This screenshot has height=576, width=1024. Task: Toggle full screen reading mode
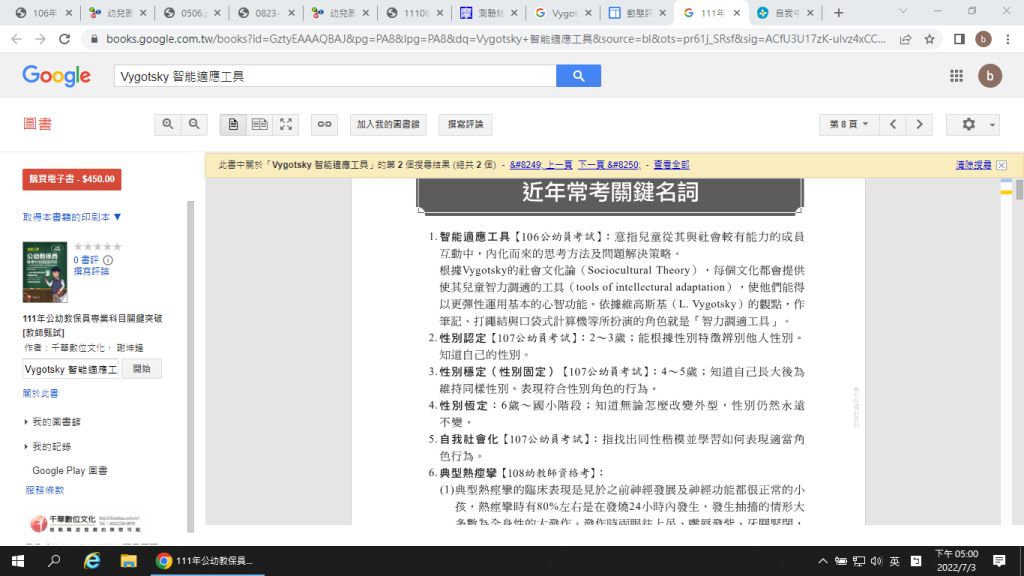coord(286,124)
